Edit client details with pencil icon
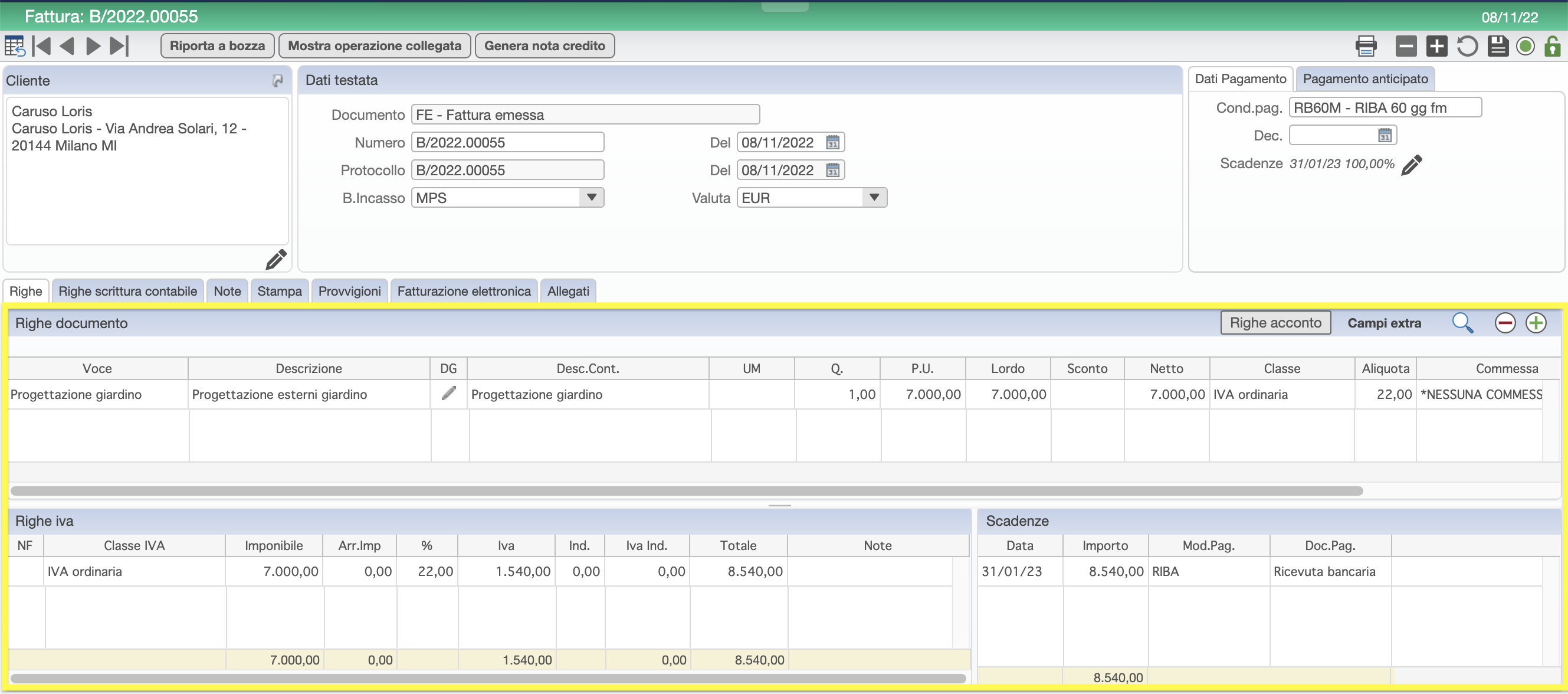Viewport: 1568px width, 694px height. pyautogui.click(x=275, y=258)
